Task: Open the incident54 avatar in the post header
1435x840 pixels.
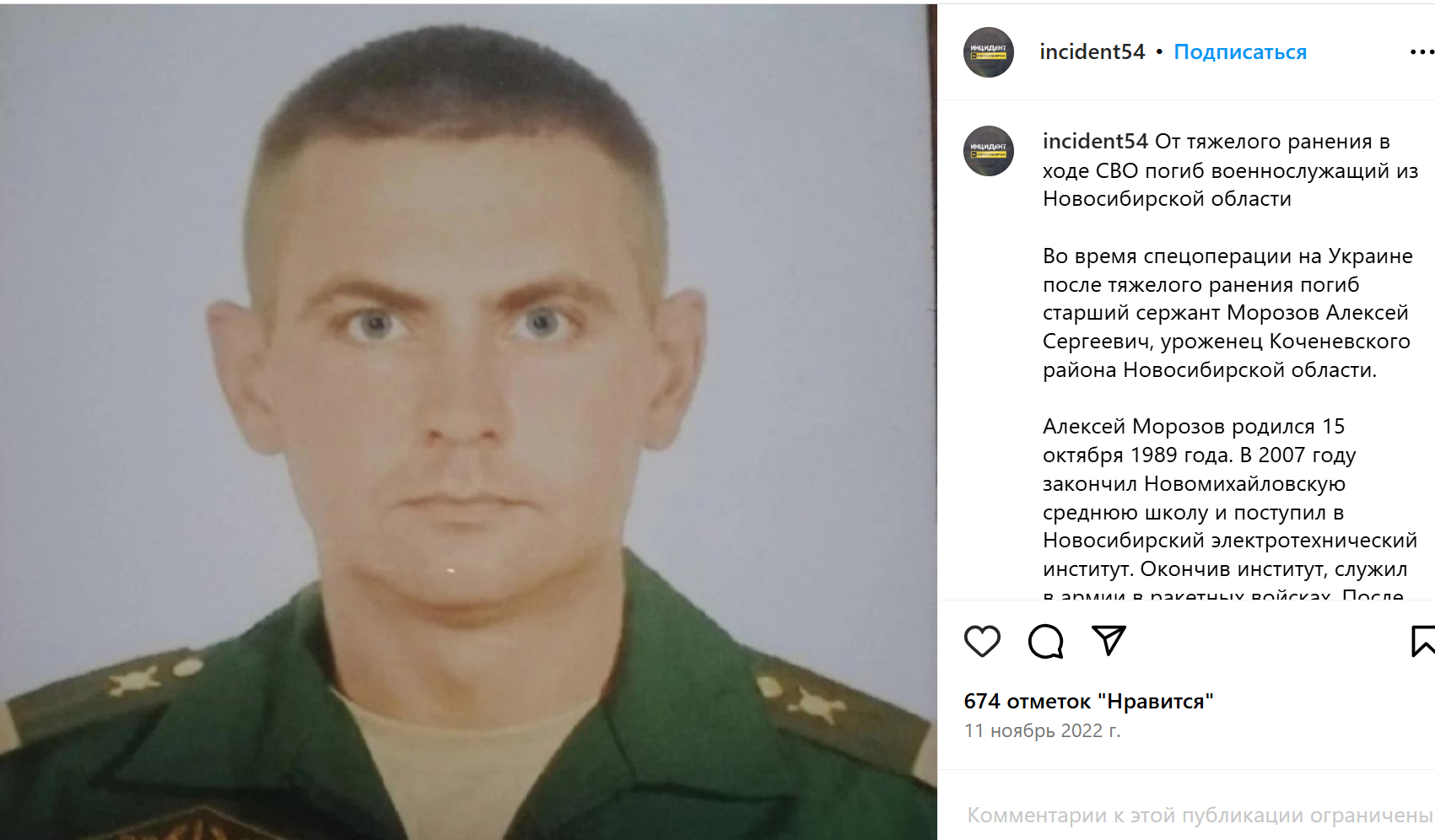Action: (989, 52)
